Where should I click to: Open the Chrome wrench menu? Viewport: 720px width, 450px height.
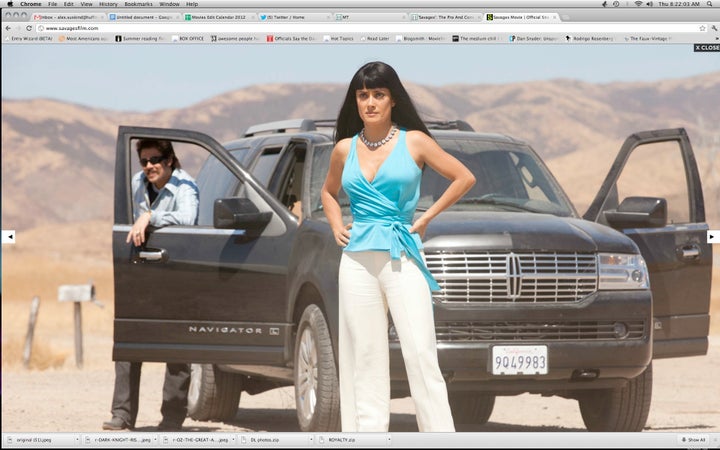[714, 28]
